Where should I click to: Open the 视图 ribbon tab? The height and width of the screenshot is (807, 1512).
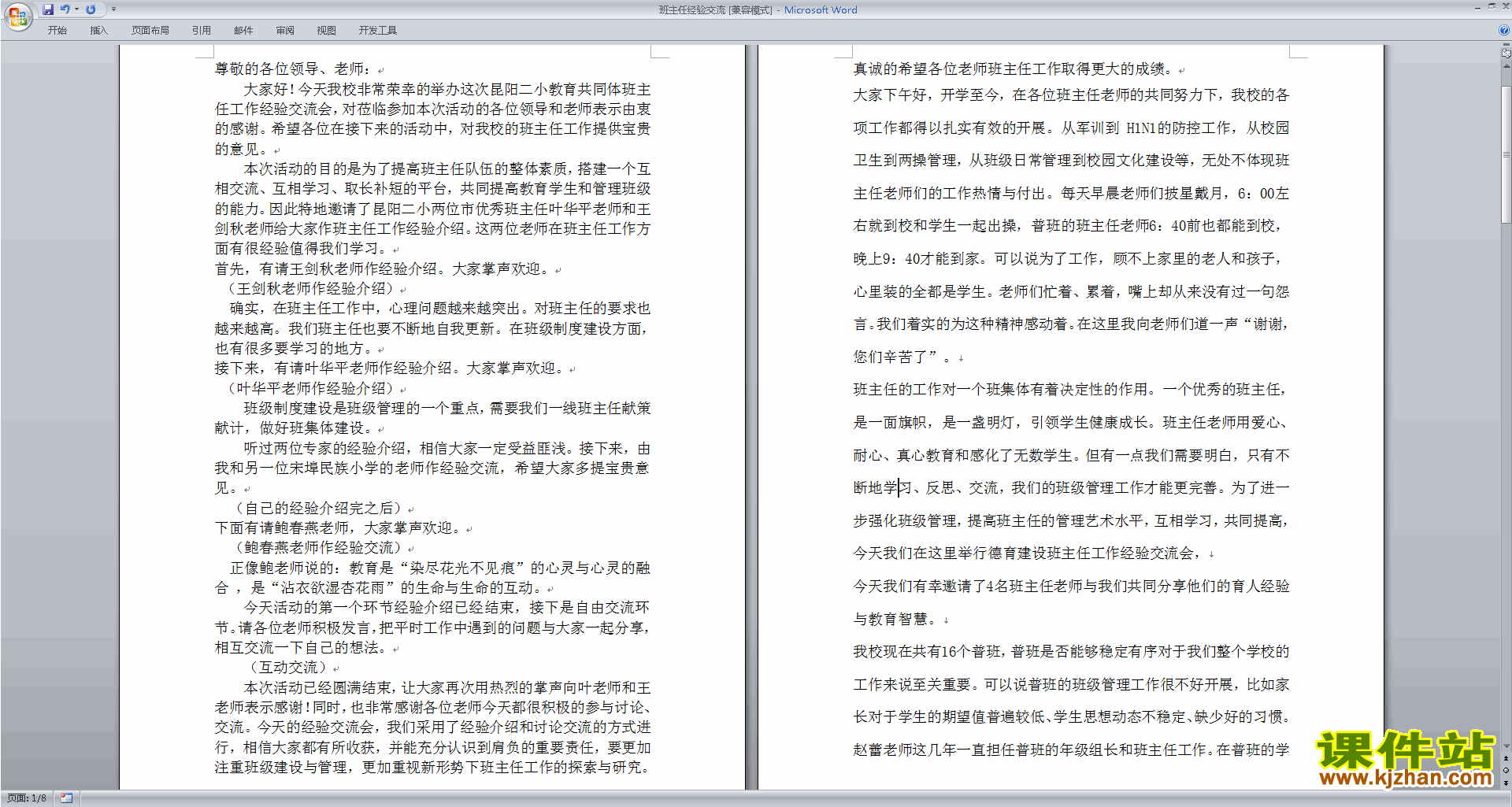pyautogui.click(x=327, y=30)
